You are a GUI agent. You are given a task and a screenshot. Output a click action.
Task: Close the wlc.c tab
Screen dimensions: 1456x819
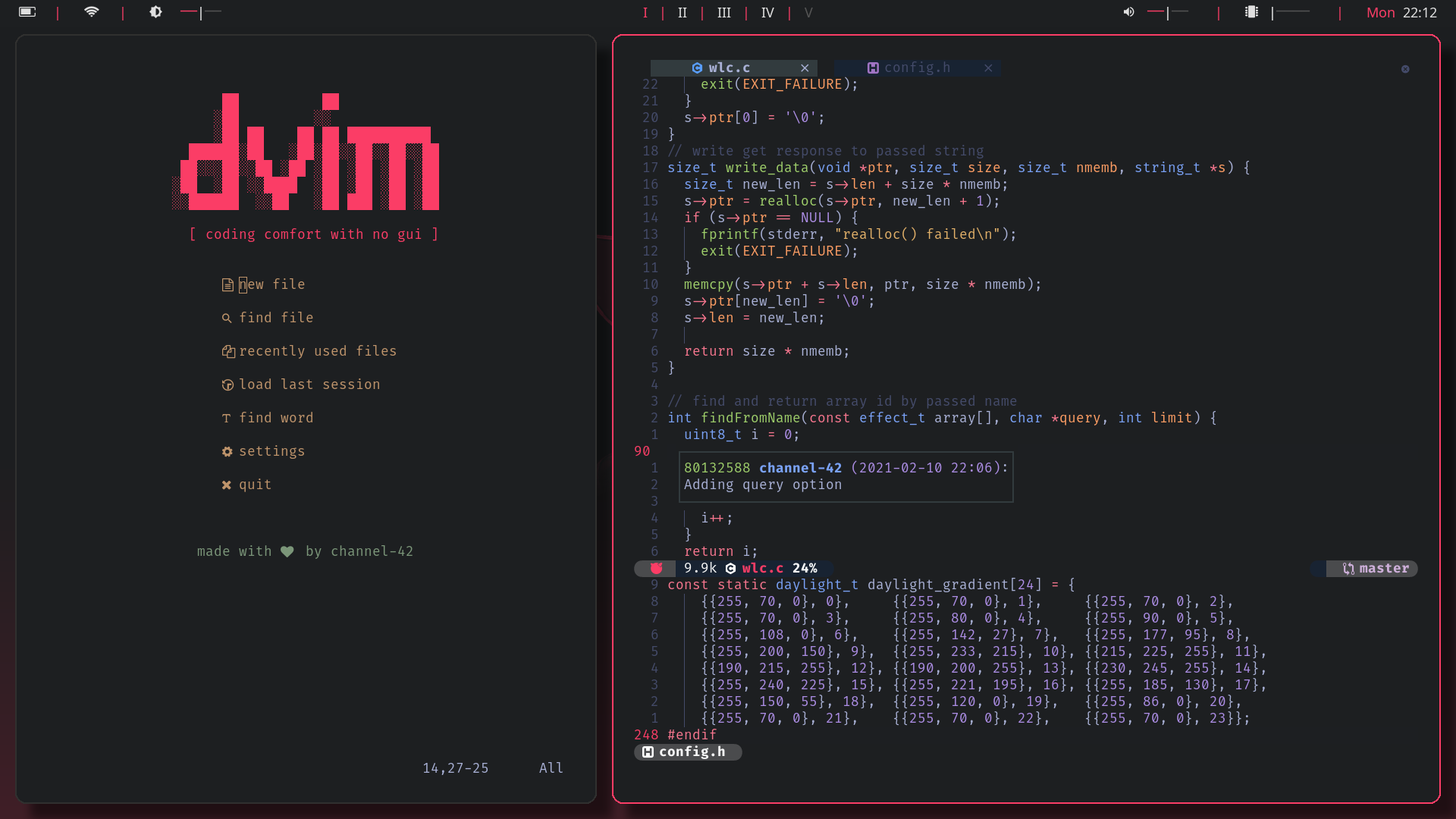pos(805,68)
